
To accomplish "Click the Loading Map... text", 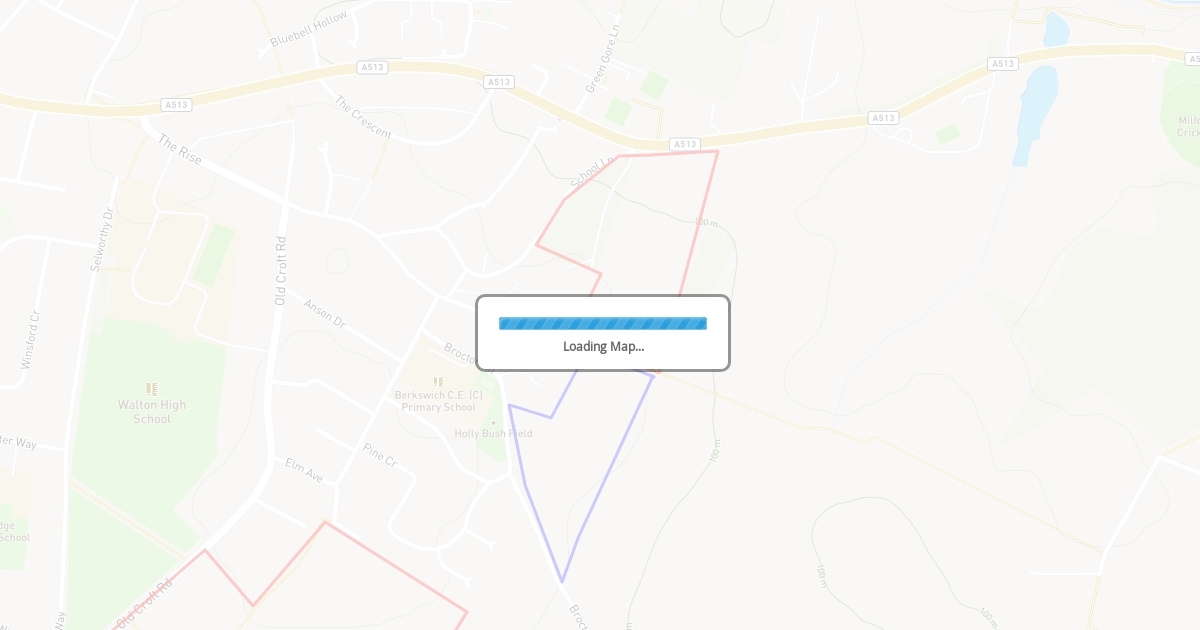I will click(x=603, y=346).
